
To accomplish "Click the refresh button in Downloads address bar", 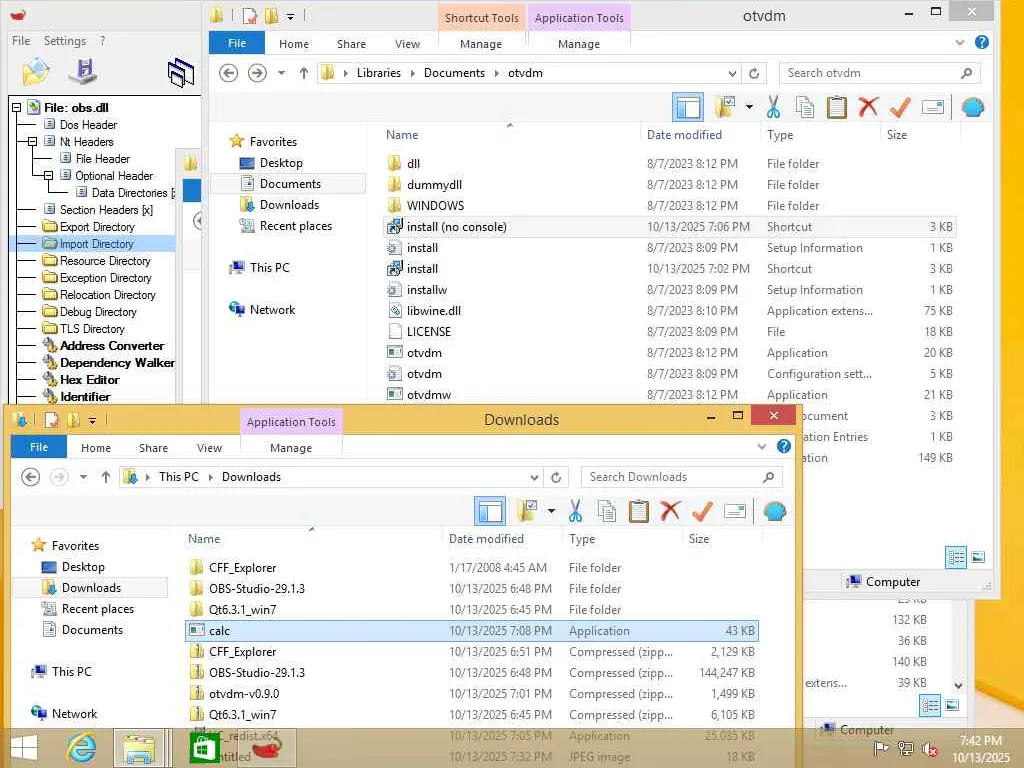I will point(556,477).
